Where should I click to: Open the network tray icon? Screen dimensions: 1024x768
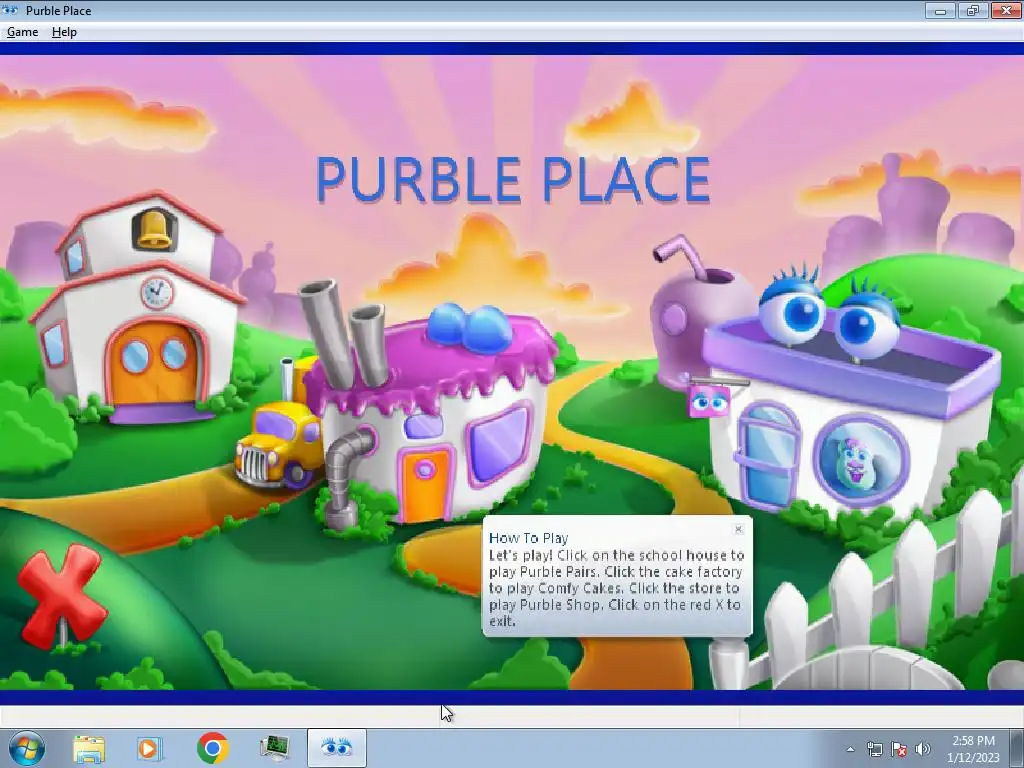click(x=874, y=749)
